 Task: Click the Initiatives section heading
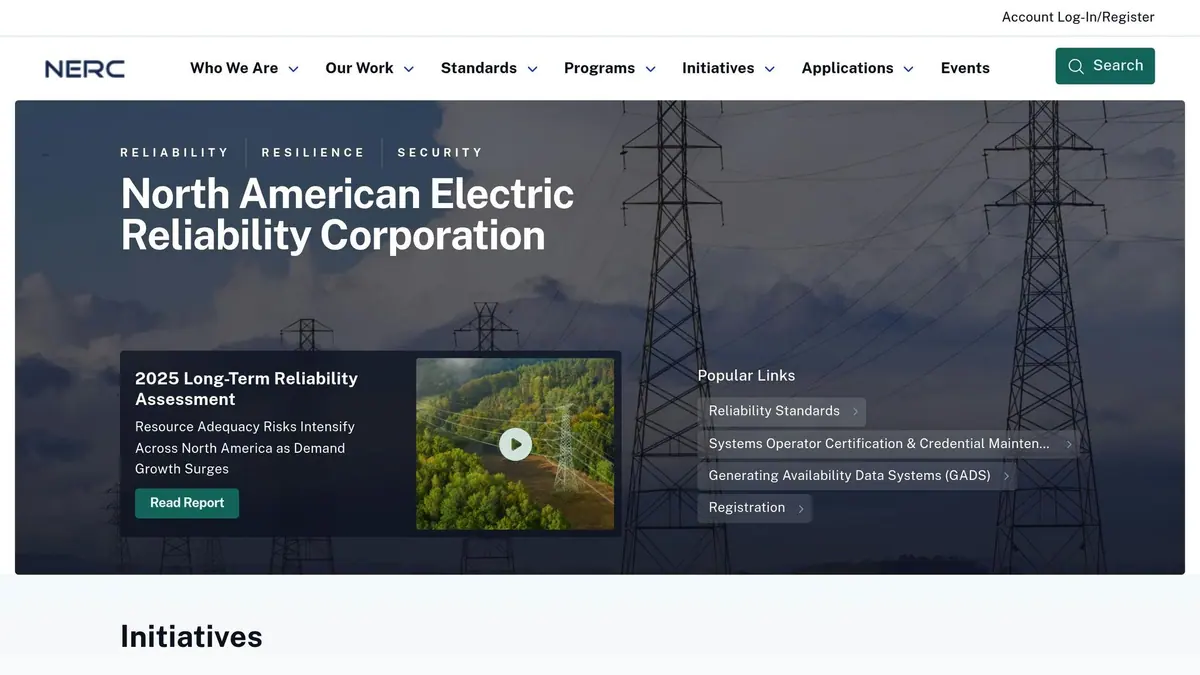tap(191, 636)
